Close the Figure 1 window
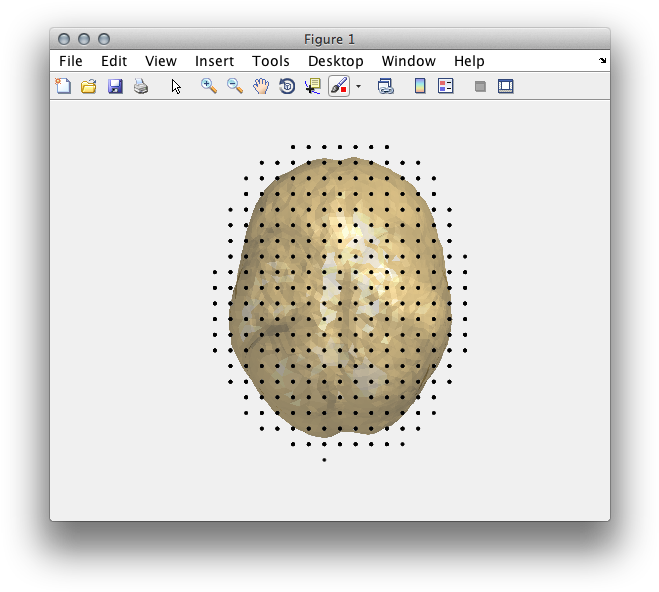Viewport: 659px width, 592px height. (64, 39)
